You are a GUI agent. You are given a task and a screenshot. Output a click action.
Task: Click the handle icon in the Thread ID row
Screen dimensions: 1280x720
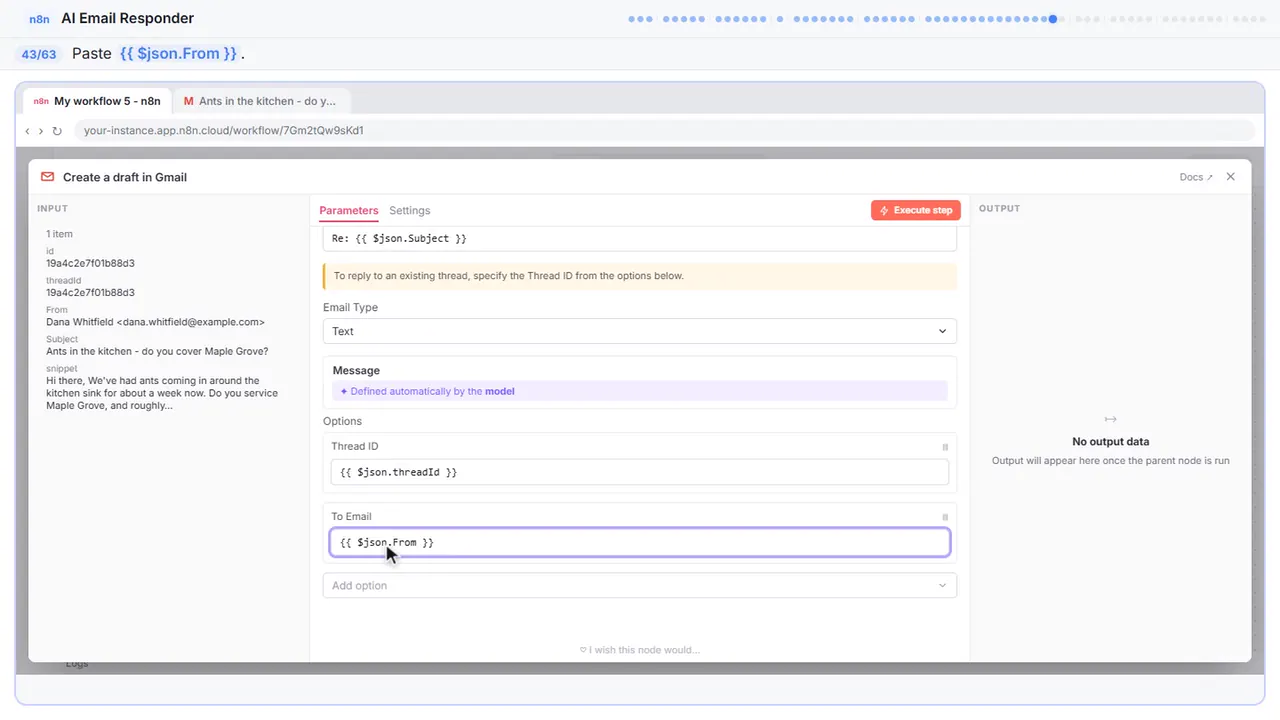[x=945, y=447]
